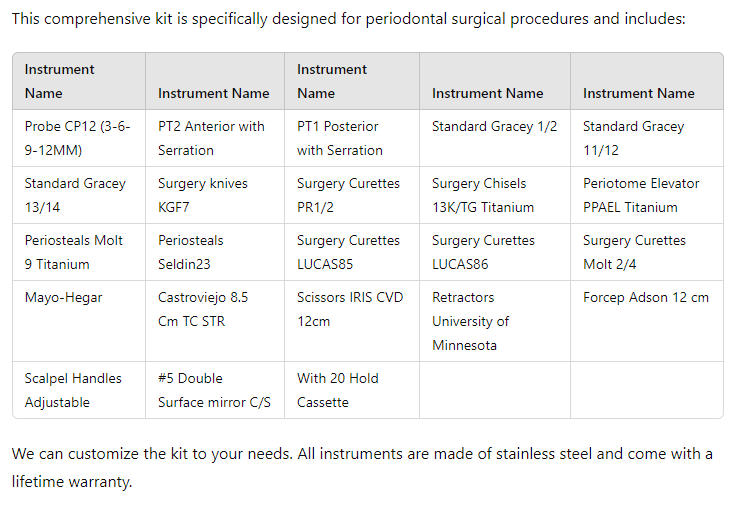Click the Surgery Curettes LUCAS86 cell

[494, 252]
